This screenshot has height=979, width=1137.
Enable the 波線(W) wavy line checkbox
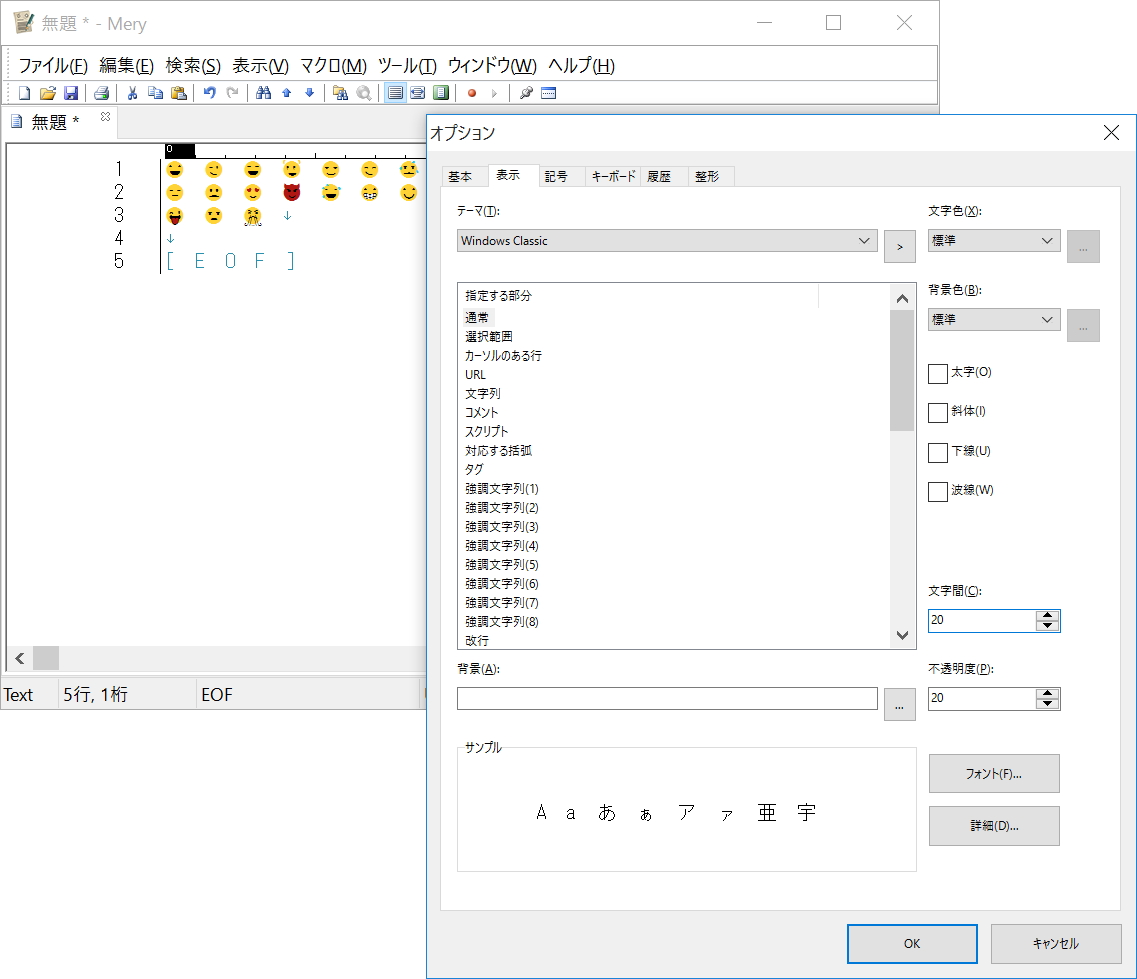(938, 492)
